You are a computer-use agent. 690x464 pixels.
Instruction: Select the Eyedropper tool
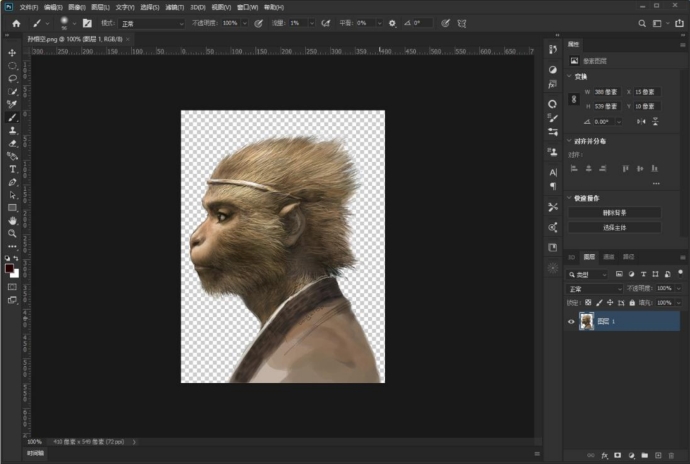point(12,104)
